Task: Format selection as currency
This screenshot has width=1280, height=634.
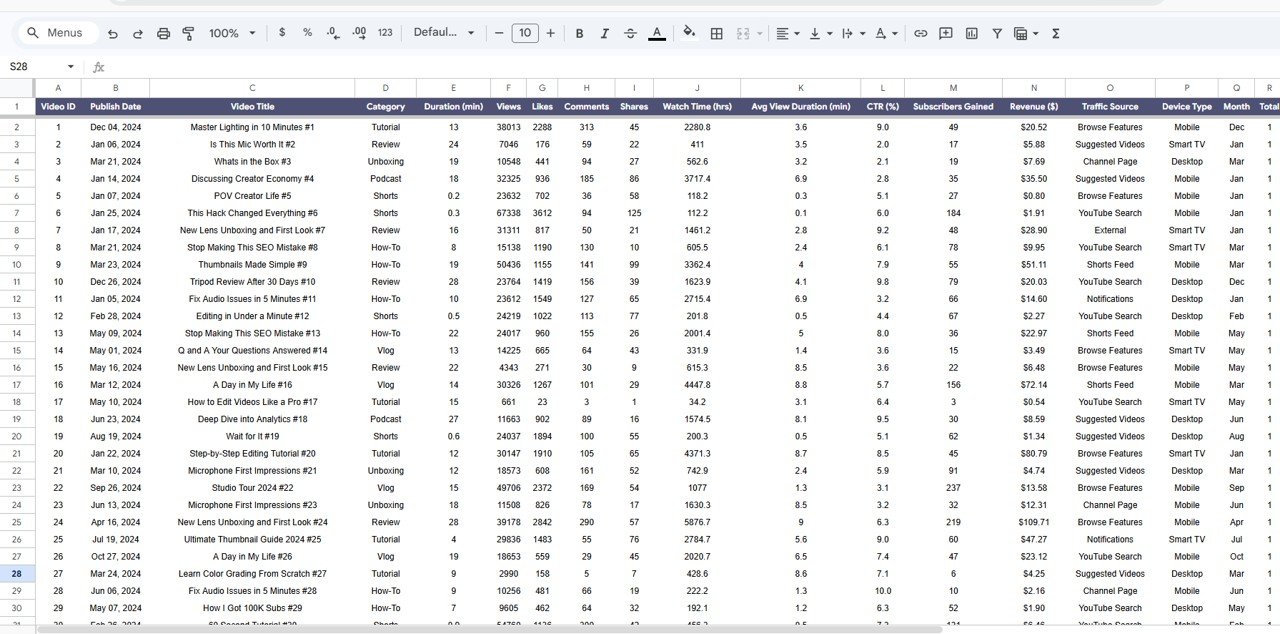Action: click(x=282, y=33)
